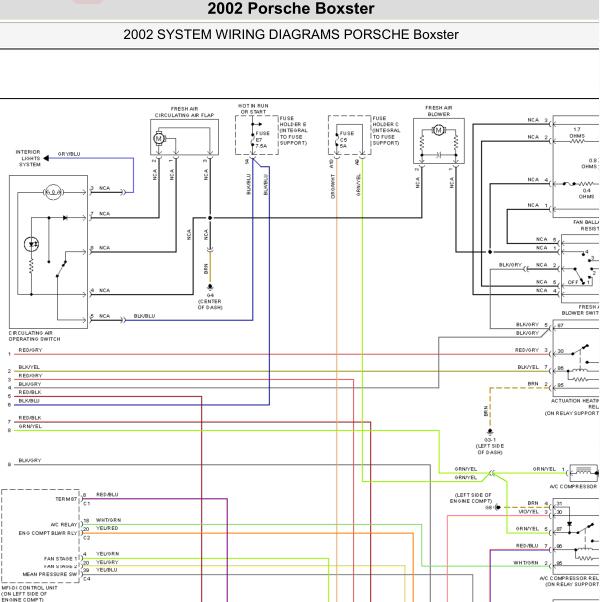Click the YEL/BLU wire label
This screenshot has height=602, width=600.
pos(107,571)
